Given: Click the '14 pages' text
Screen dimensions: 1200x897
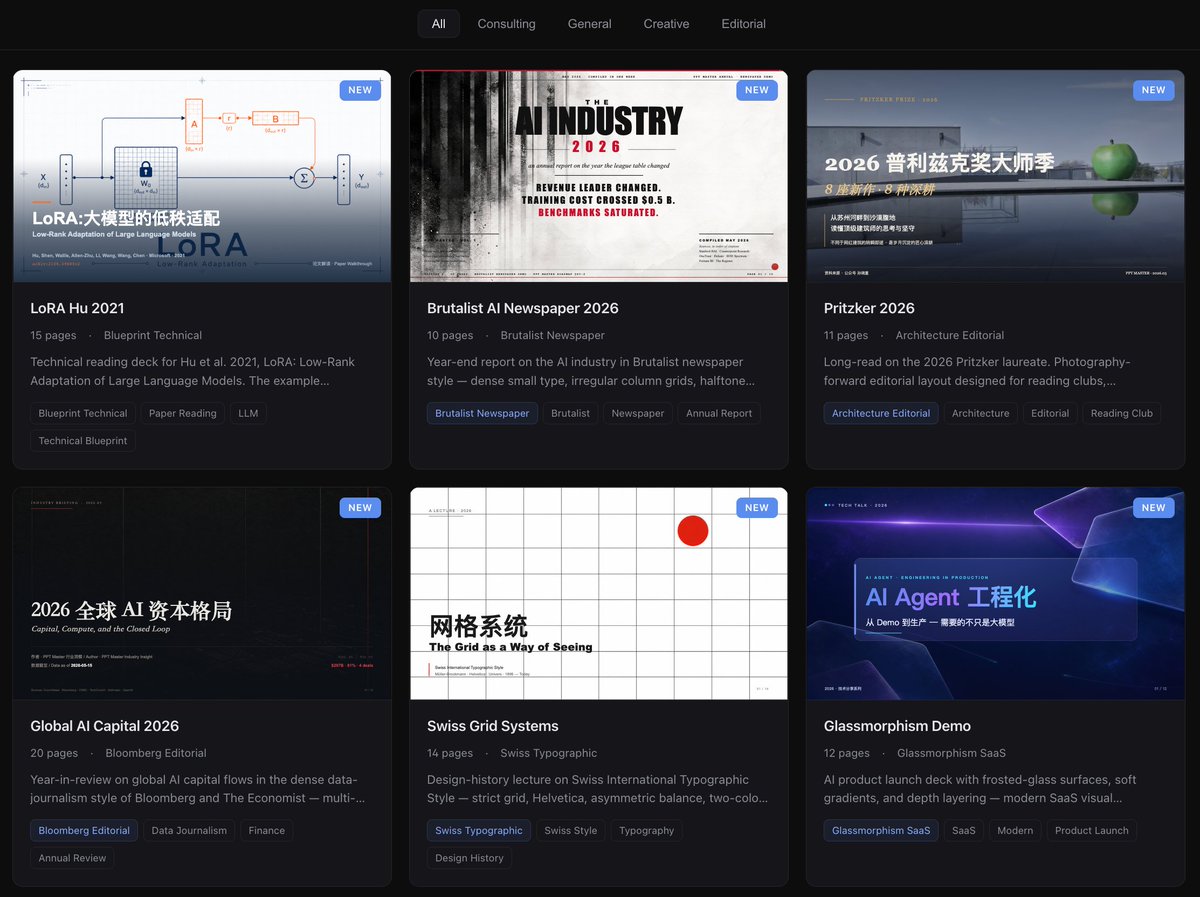Looking at the screenshot, I should click(450, 753).
